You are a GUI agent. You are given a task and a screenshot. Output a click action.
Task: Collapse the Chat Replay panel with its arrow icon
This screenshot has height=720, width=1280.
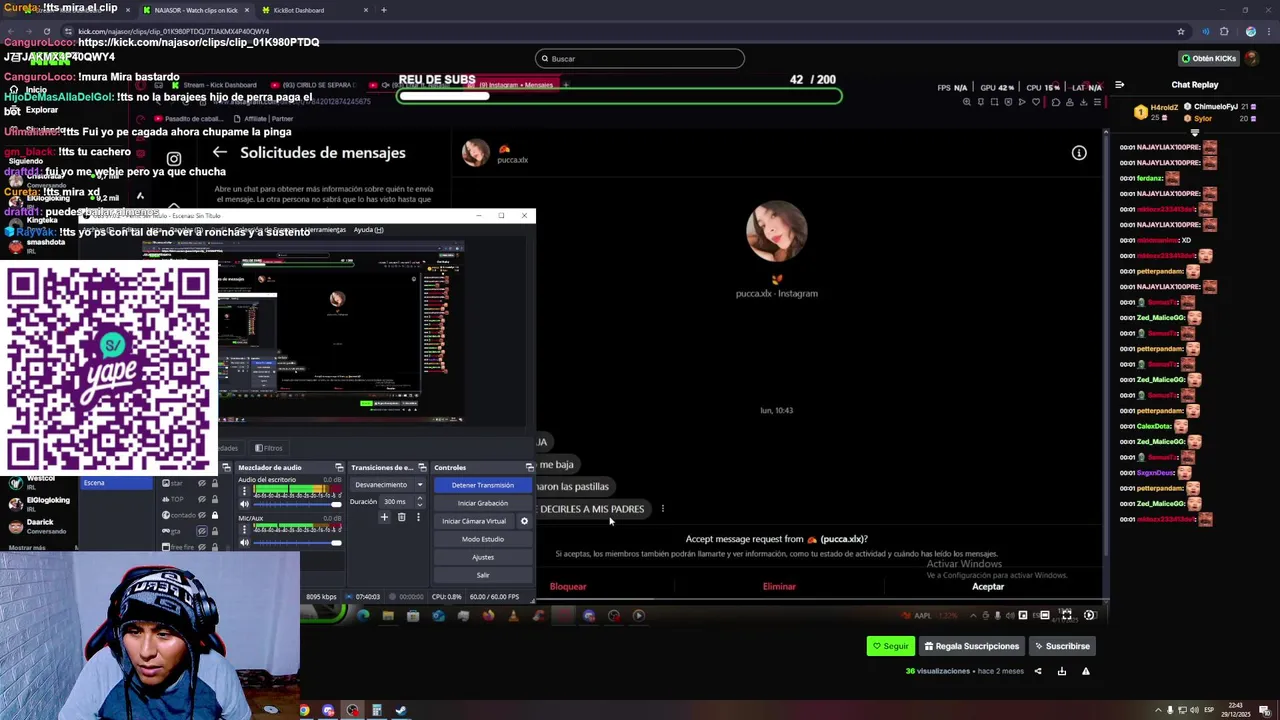(x=1120, y=85)
